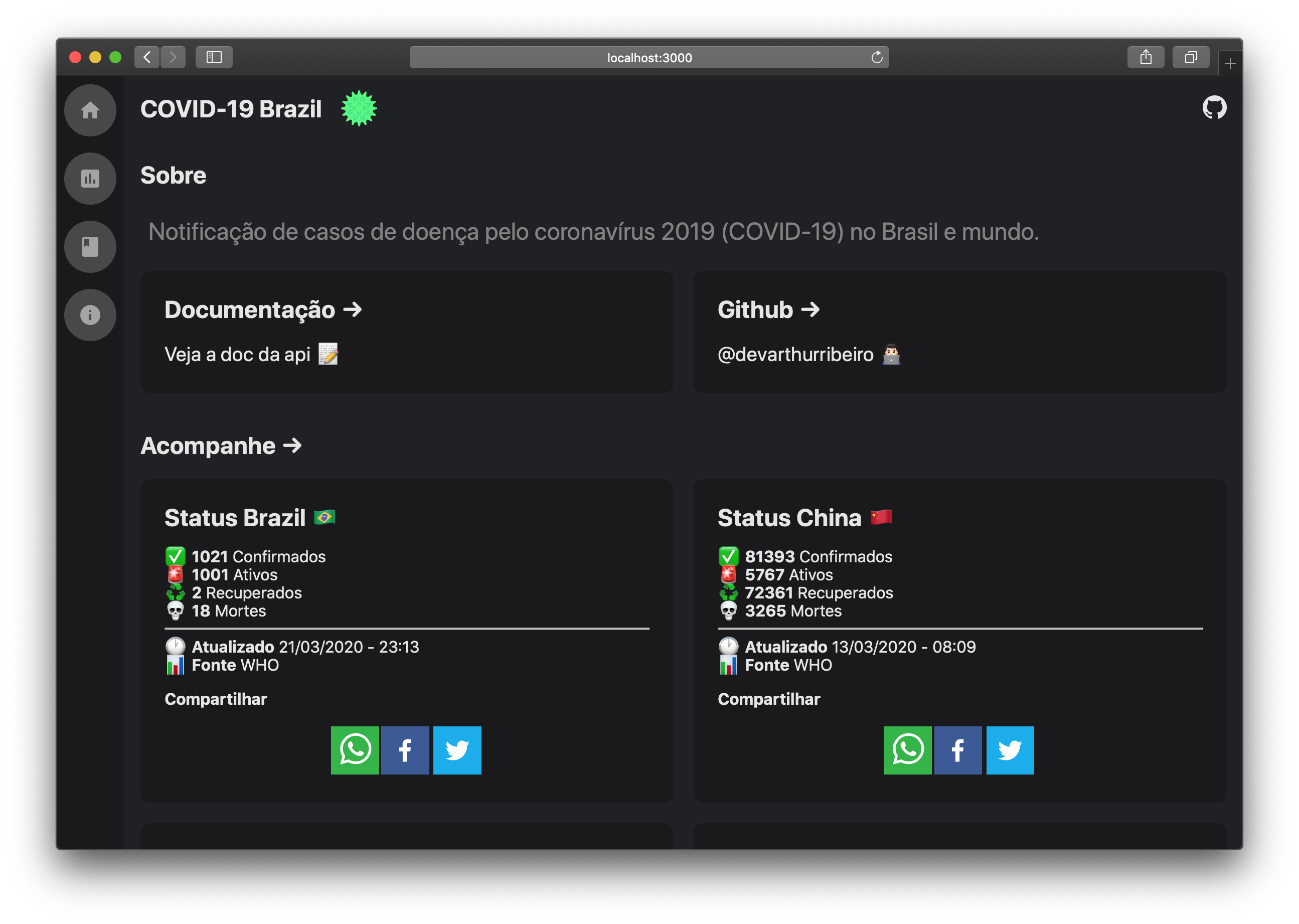
Task: Click the address bar to edit the URL
Action: pyautogui.click(x=649, y=57)
